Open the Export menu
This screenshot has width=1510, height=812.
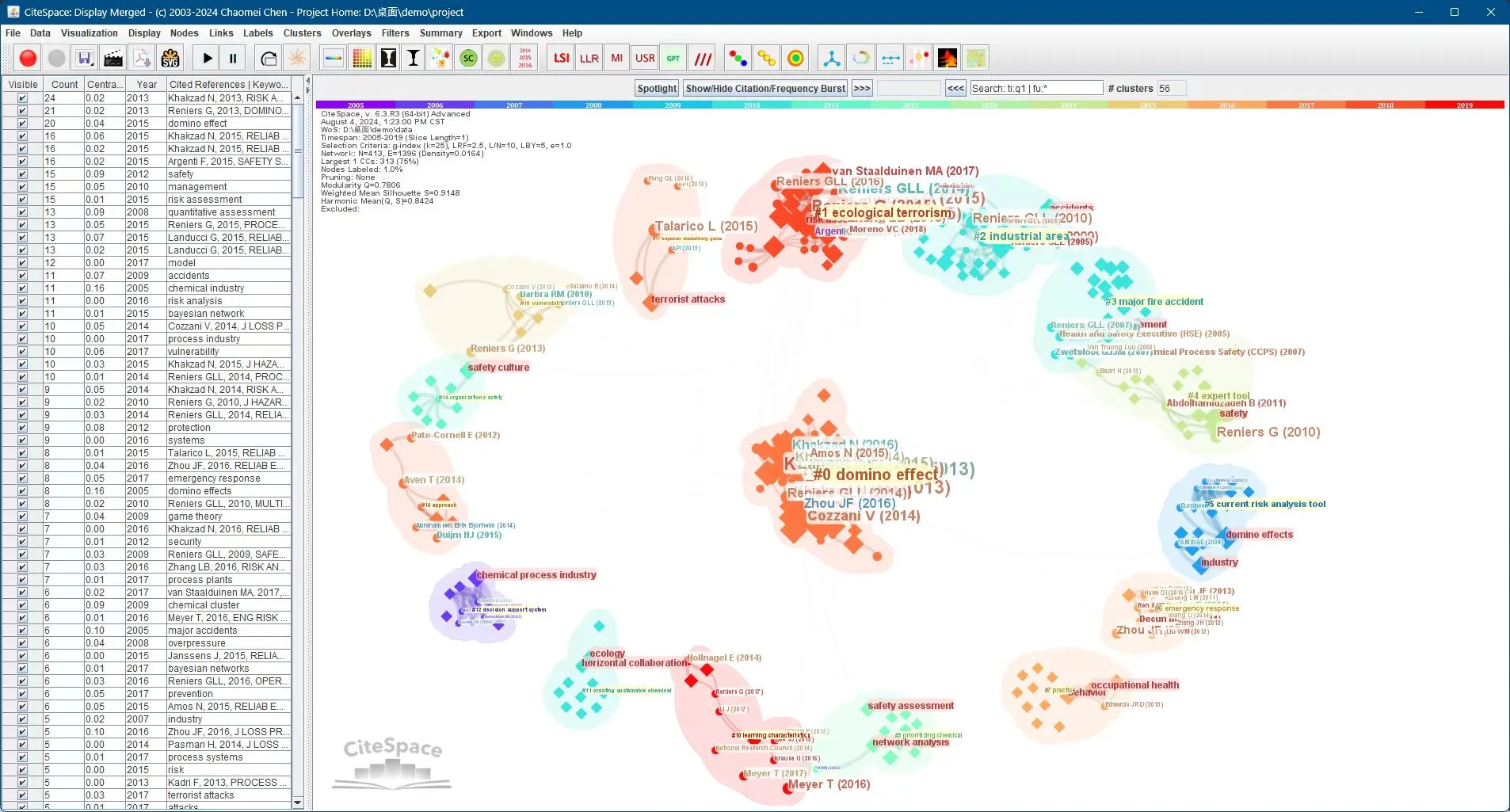[486, 33]
